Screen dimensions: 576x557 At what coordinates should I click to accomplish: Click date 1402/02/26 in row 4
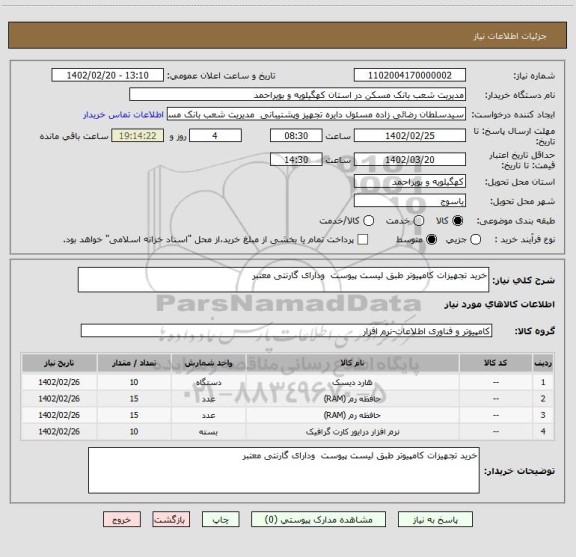(59, 432)
